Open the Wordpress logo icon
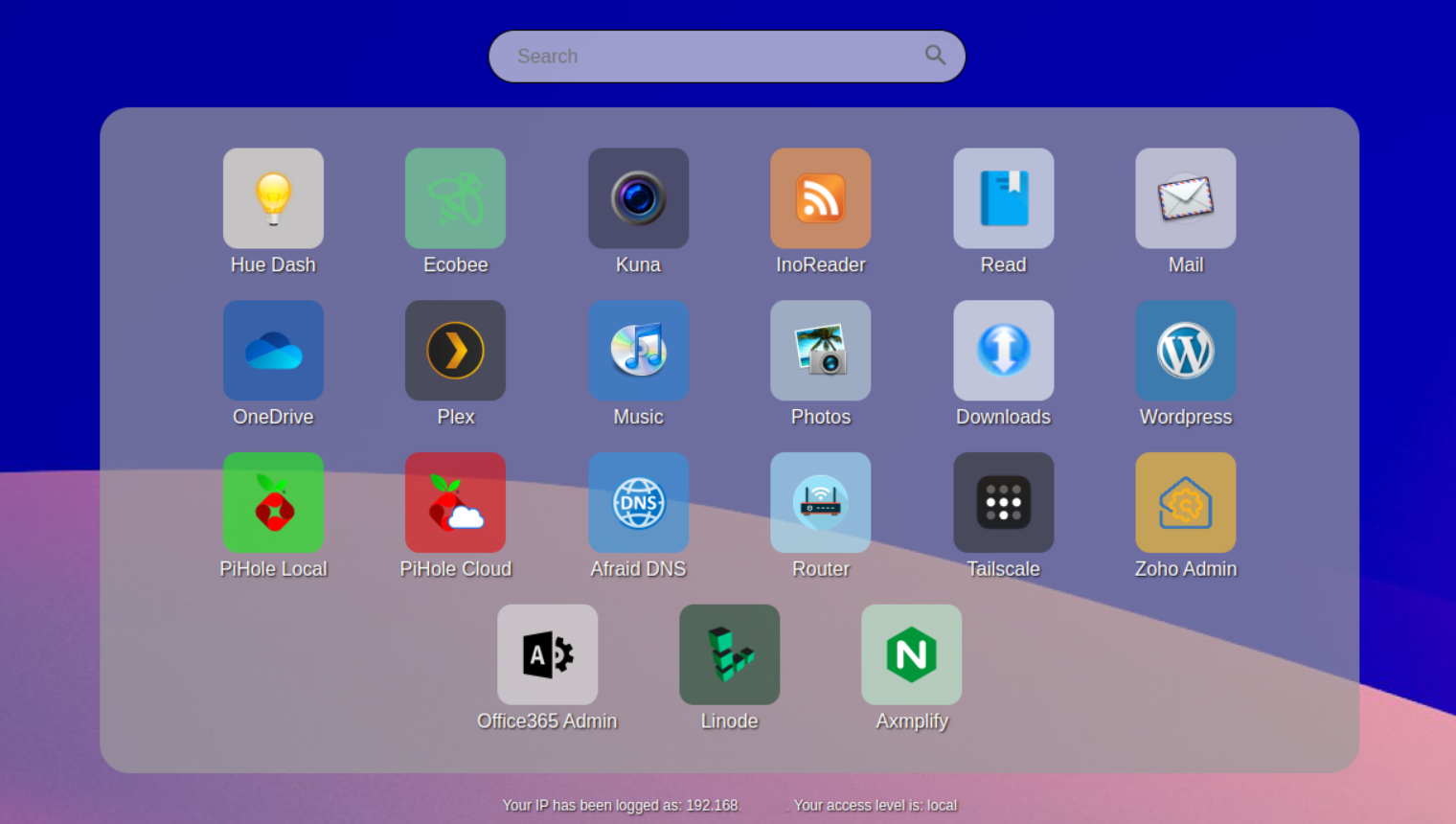This screenshot has height=824, width=1456. (1186, 351)
